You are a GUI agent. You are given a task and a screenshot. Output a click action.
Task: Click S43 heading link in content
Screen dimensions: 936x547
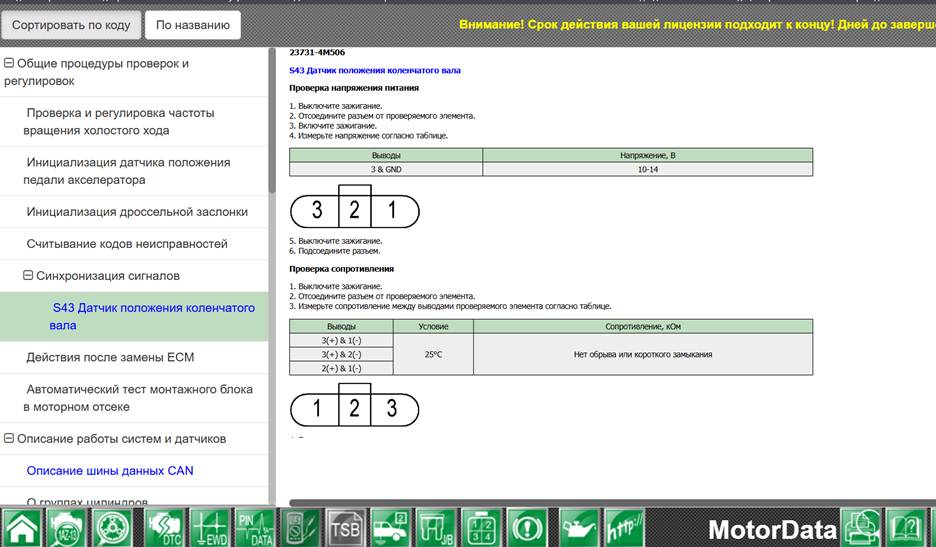tap(375, 70)
